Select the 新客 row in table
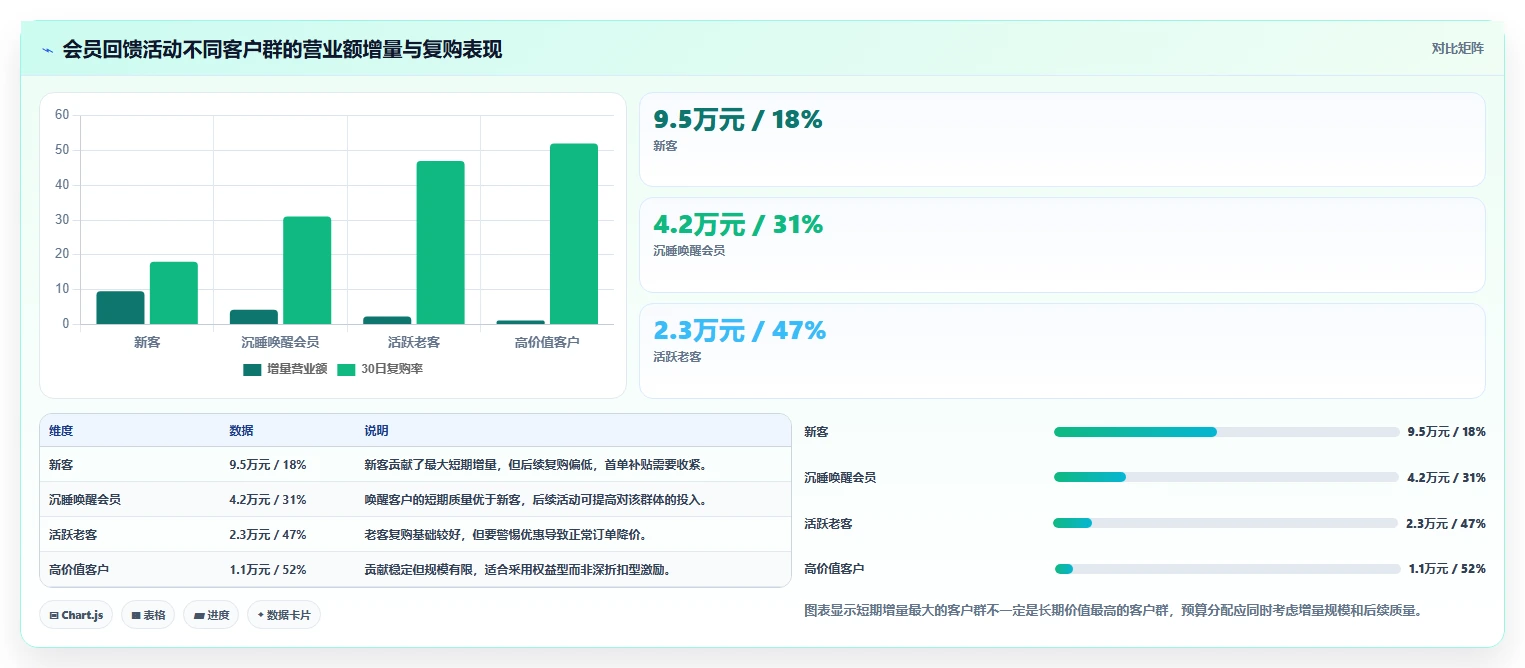 [x=415, y=465]
